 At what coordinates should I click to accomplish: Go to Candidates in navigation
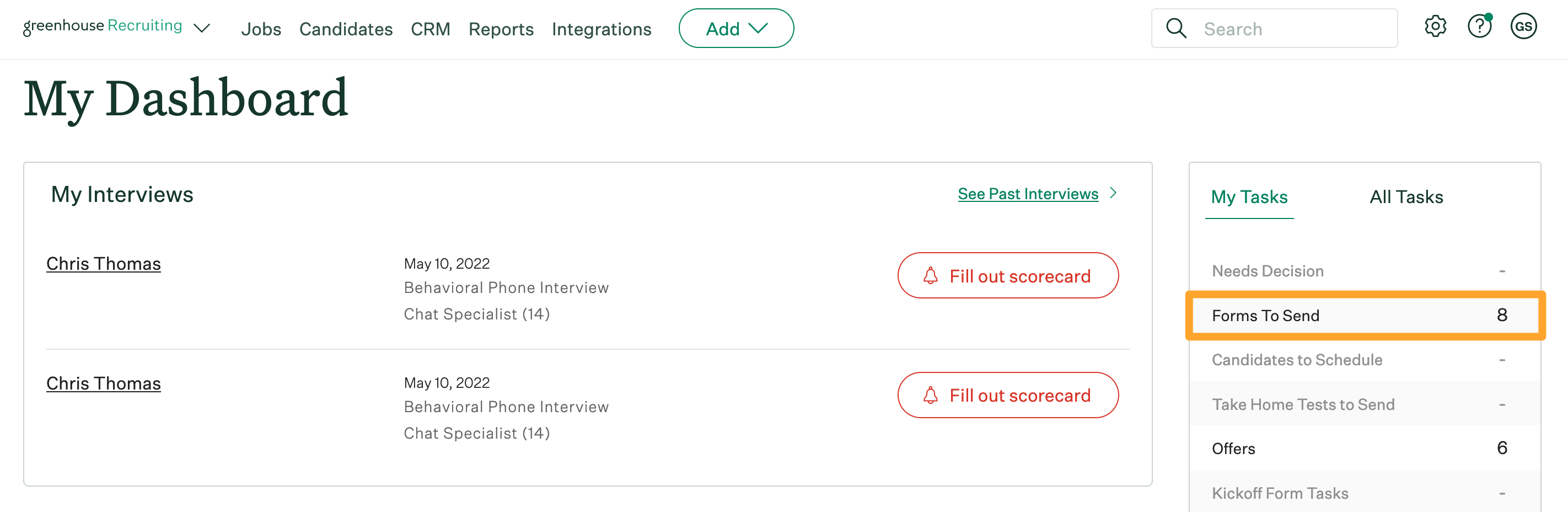346,29
